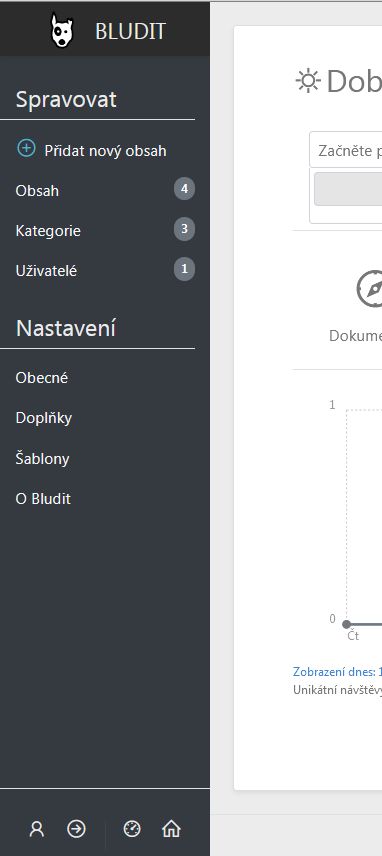Screen dimensions: 382x856
Task: Click the sun icon beside greeting
Action: 308,81
